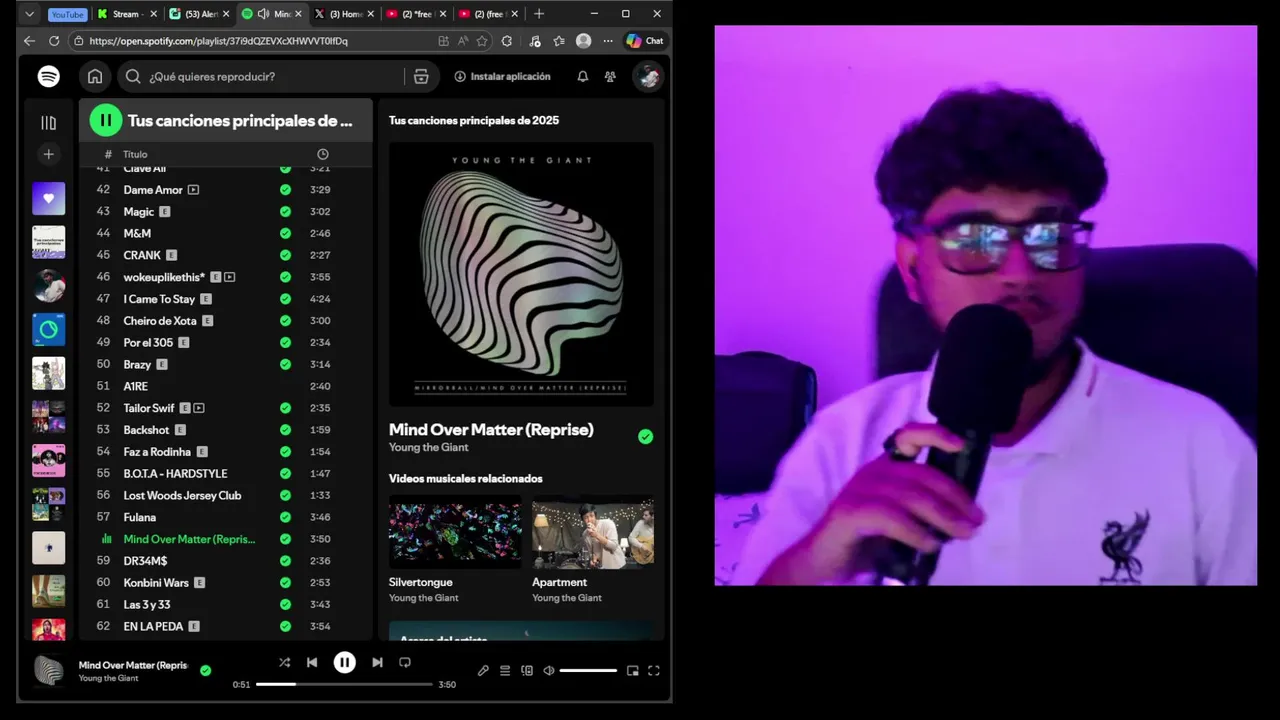Pause playlist with green header button
The height and width of the screenshot is (720, 1280).
[106, 120]
